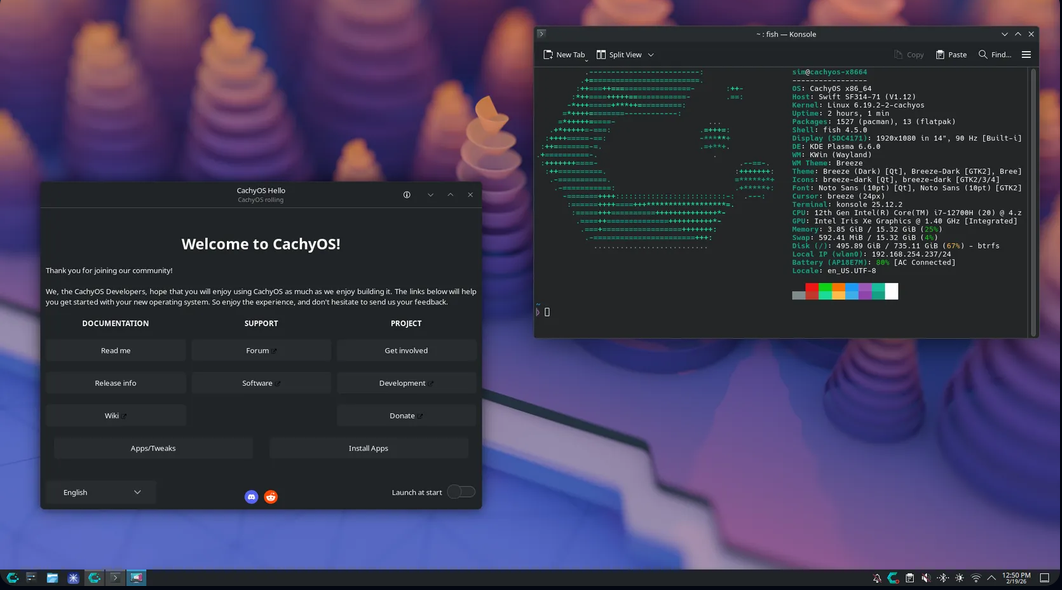This screenshot has height=590, width=1062.
Task: Open Bluetooth tray icon
Action: tap(943, 578)
